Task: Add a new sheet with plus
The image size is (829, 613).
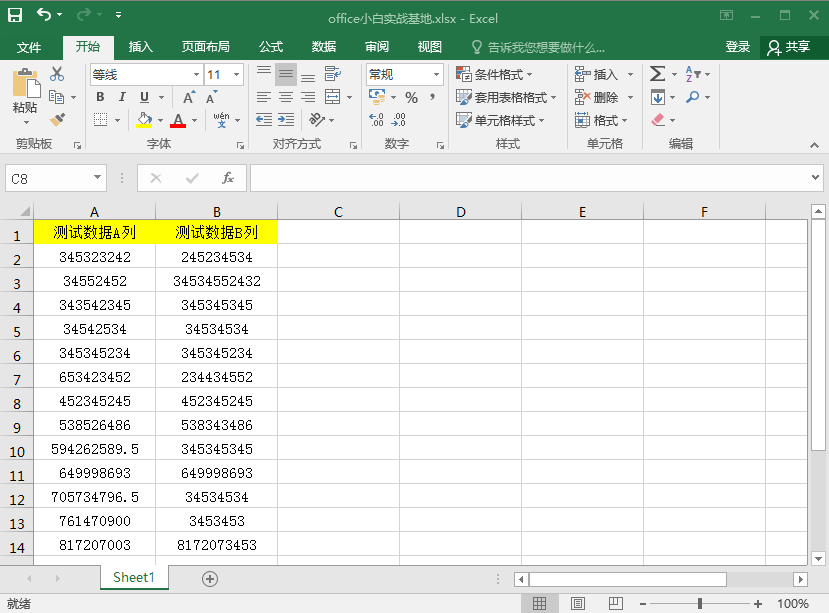Action: [210, 579]
